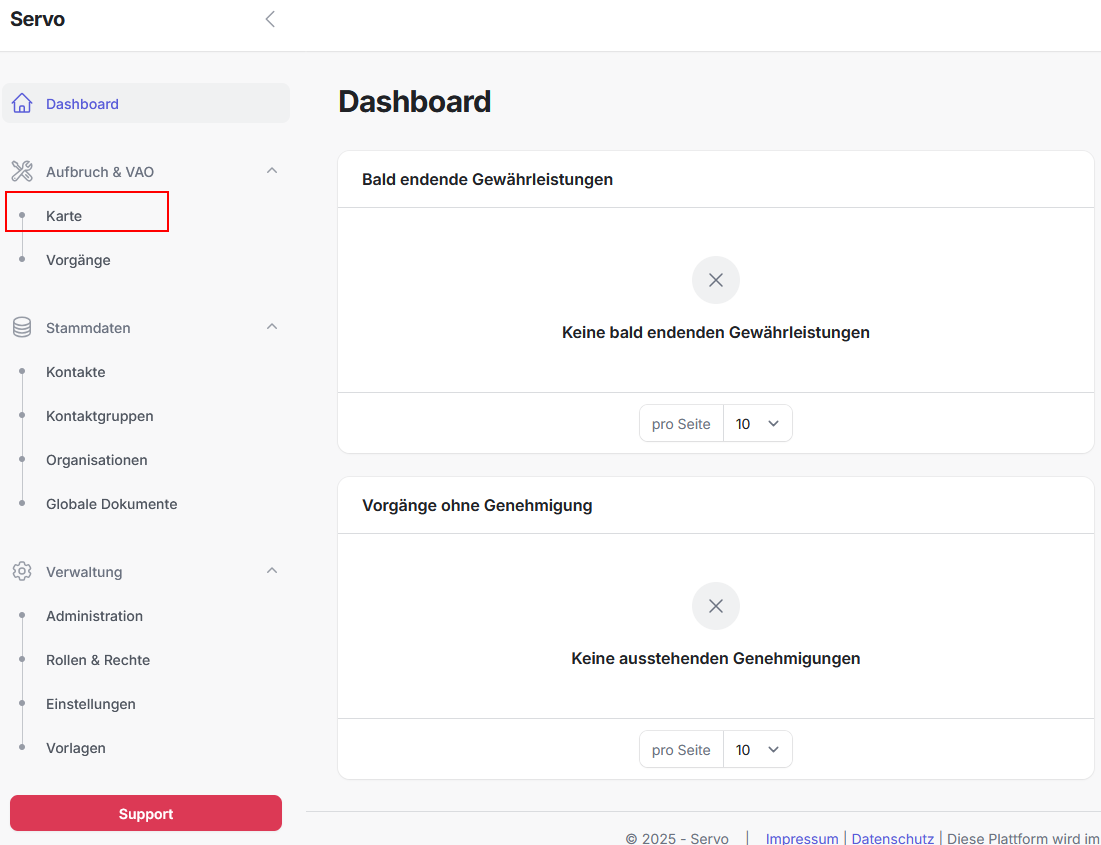1101x845 pixels.
Task: Collapse the Stammdaten section
Action: (x=271, y=327)
